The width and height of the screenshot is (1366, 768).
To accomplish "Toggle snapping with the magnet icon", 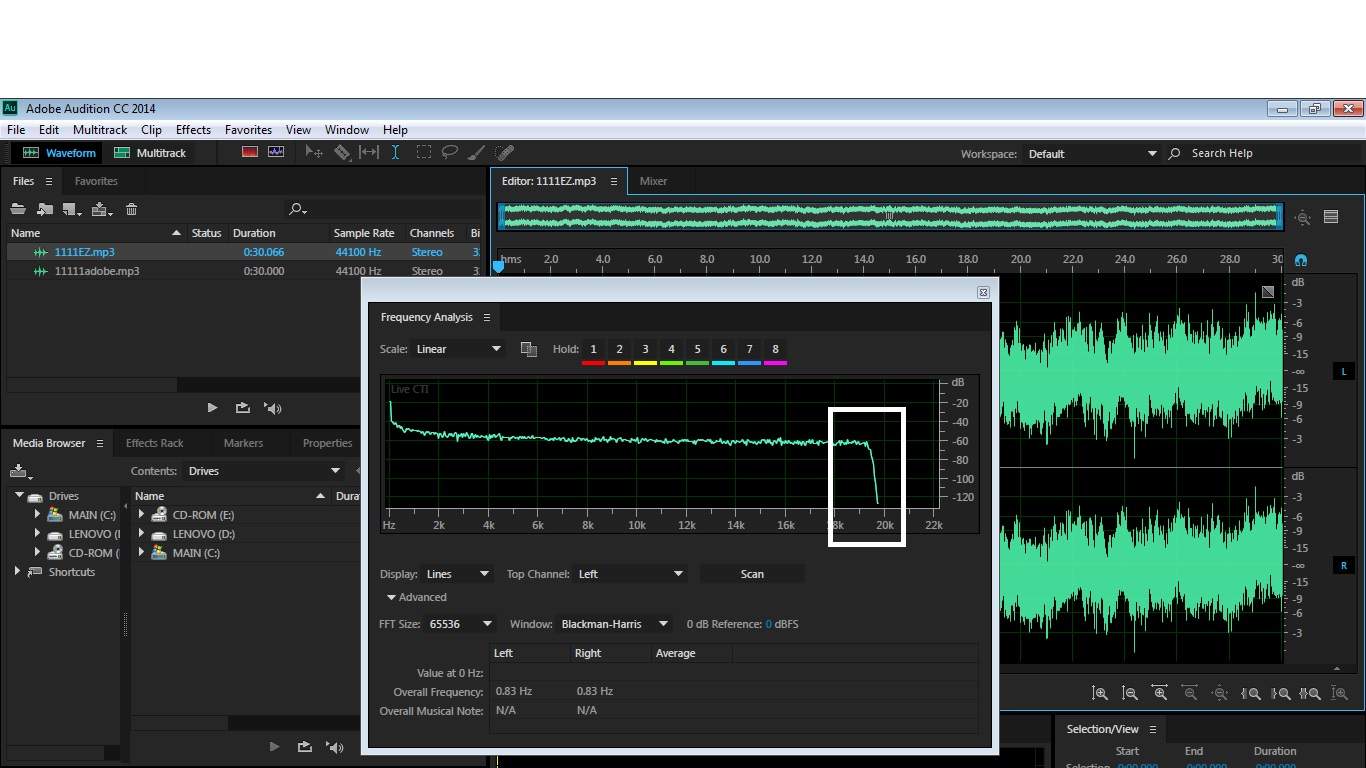I will 1300,260.
